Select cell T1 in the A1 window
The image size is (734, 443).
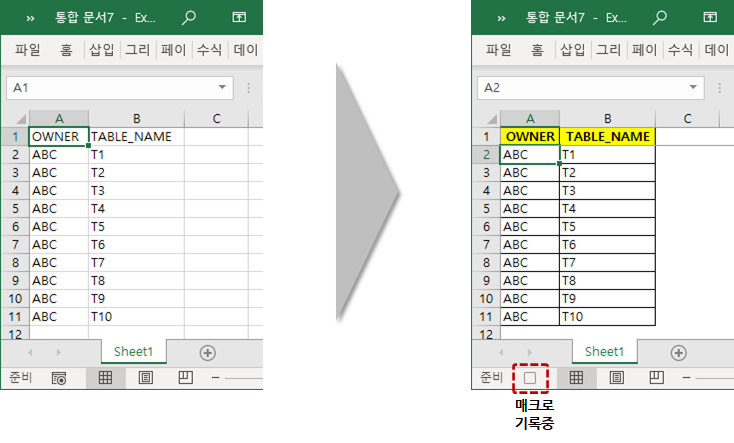136,155
